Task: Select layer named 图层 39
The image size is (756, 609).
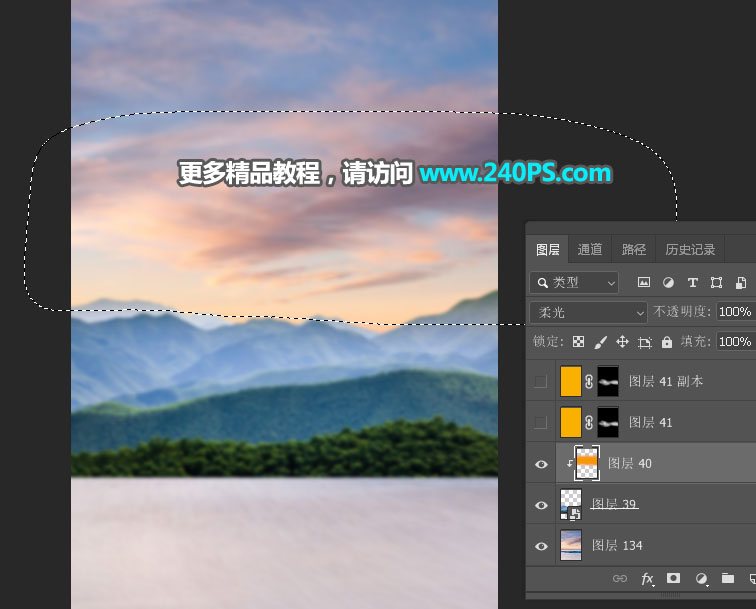Action: [614, 504]
